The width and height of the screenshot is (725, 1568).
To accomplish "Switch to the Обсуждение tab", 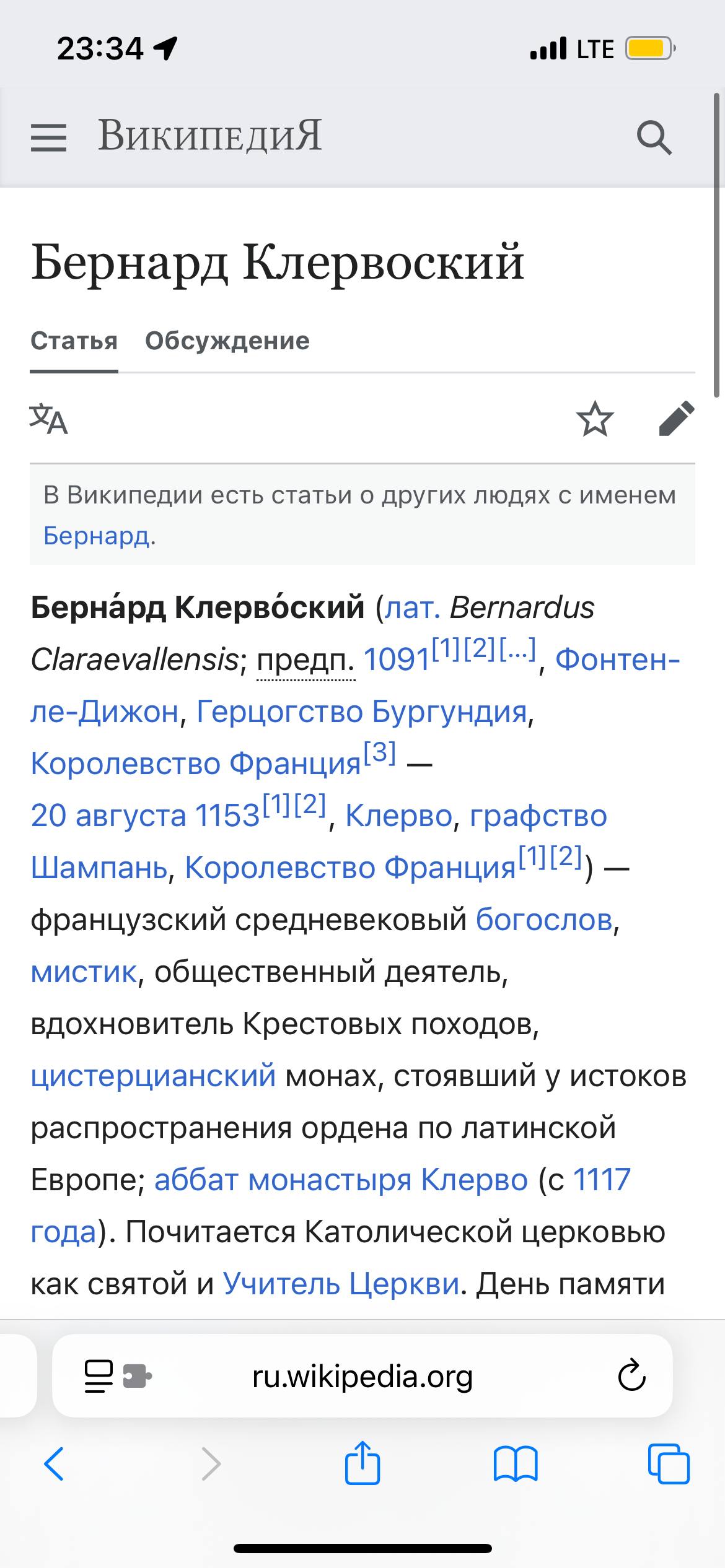I will [x=227, y=341].
